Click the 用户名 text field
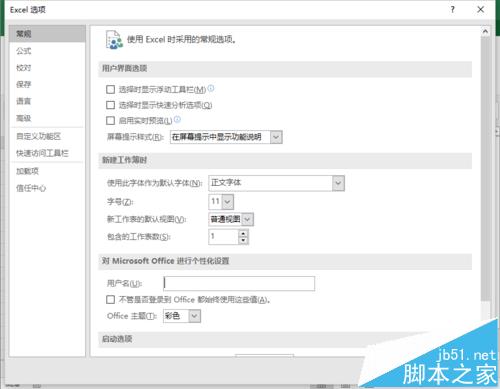 pos(239,283)
